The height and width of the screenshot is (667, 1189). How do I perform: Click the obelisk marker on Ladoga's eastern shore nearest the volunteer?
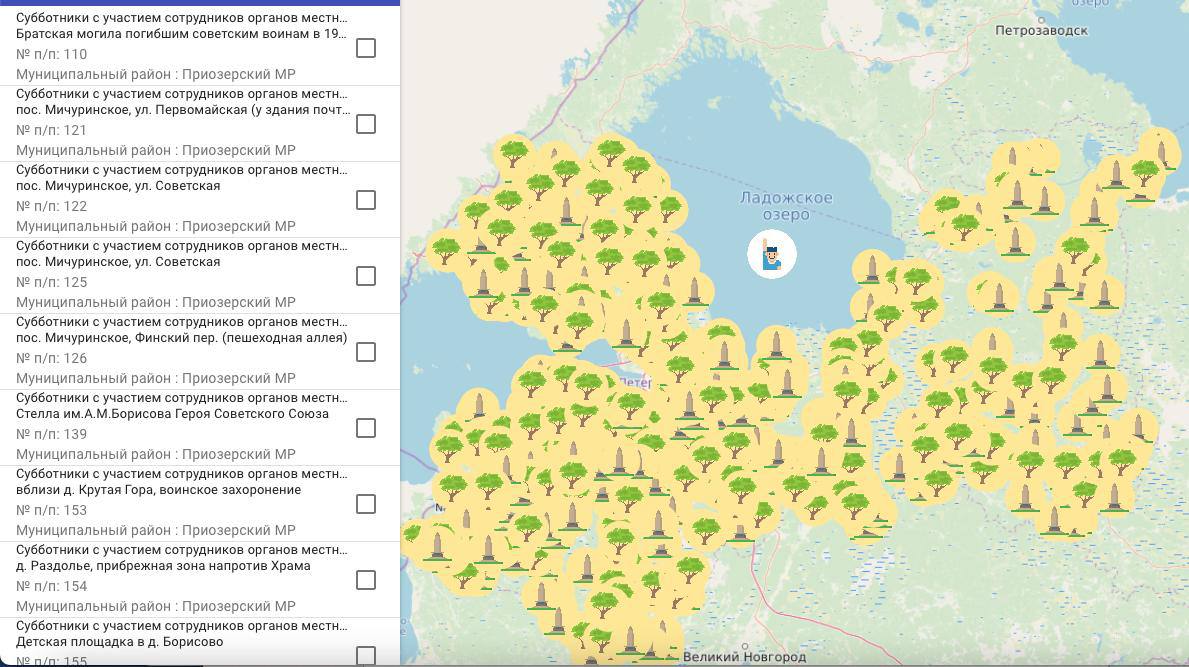[x=872, y=270]
